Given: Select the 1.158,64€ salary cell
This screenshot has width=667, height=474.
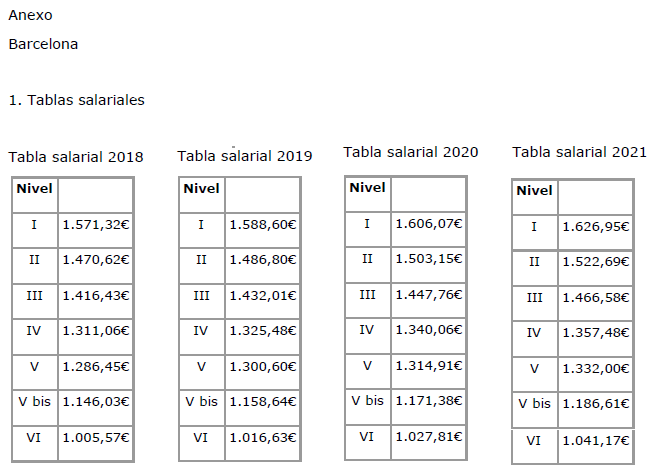Looking at the screenshot, I should coord(263,402).
